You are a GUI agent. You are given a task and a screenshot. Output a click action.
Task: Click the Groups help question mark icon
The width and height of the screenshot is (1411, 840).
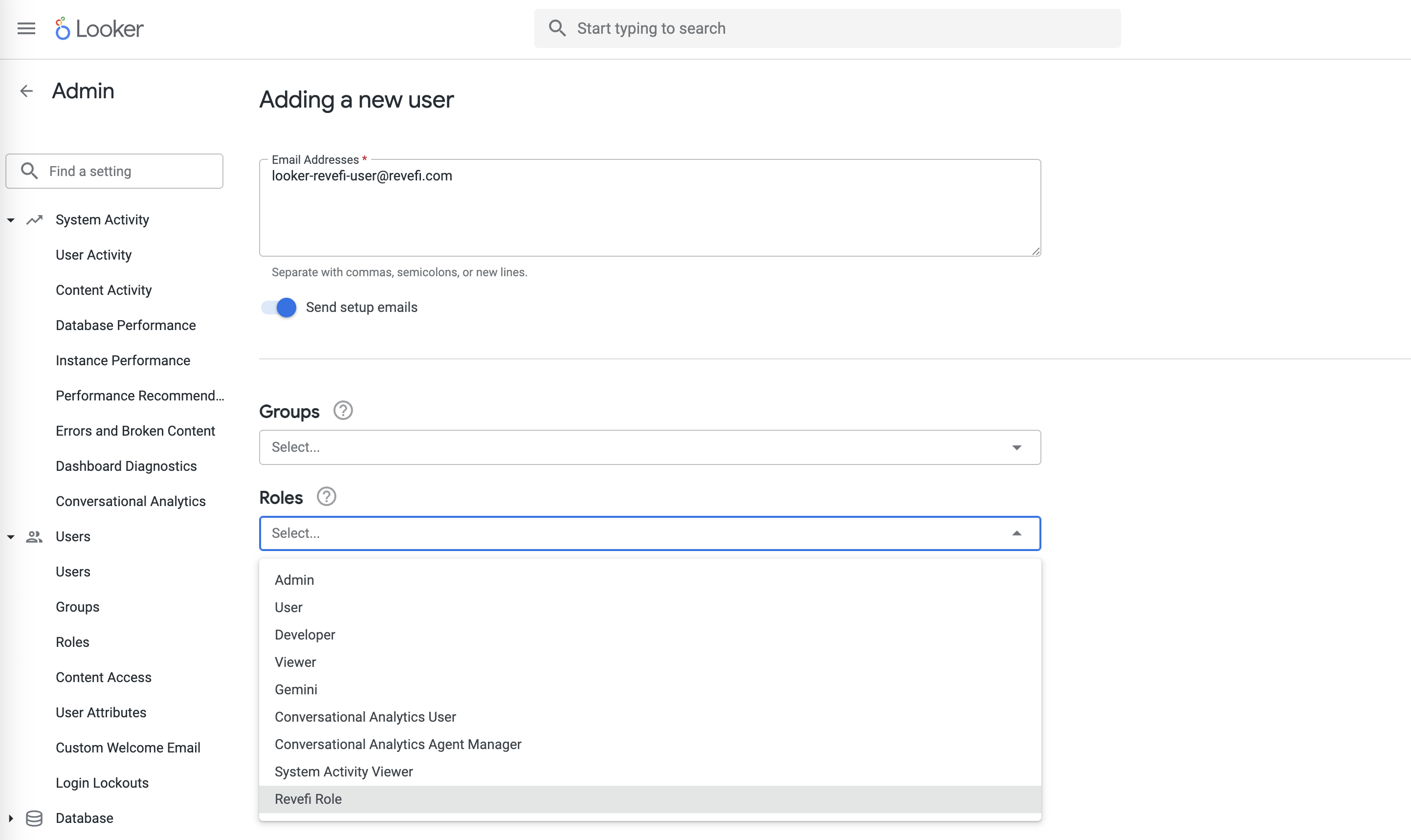tap(343, 410)
